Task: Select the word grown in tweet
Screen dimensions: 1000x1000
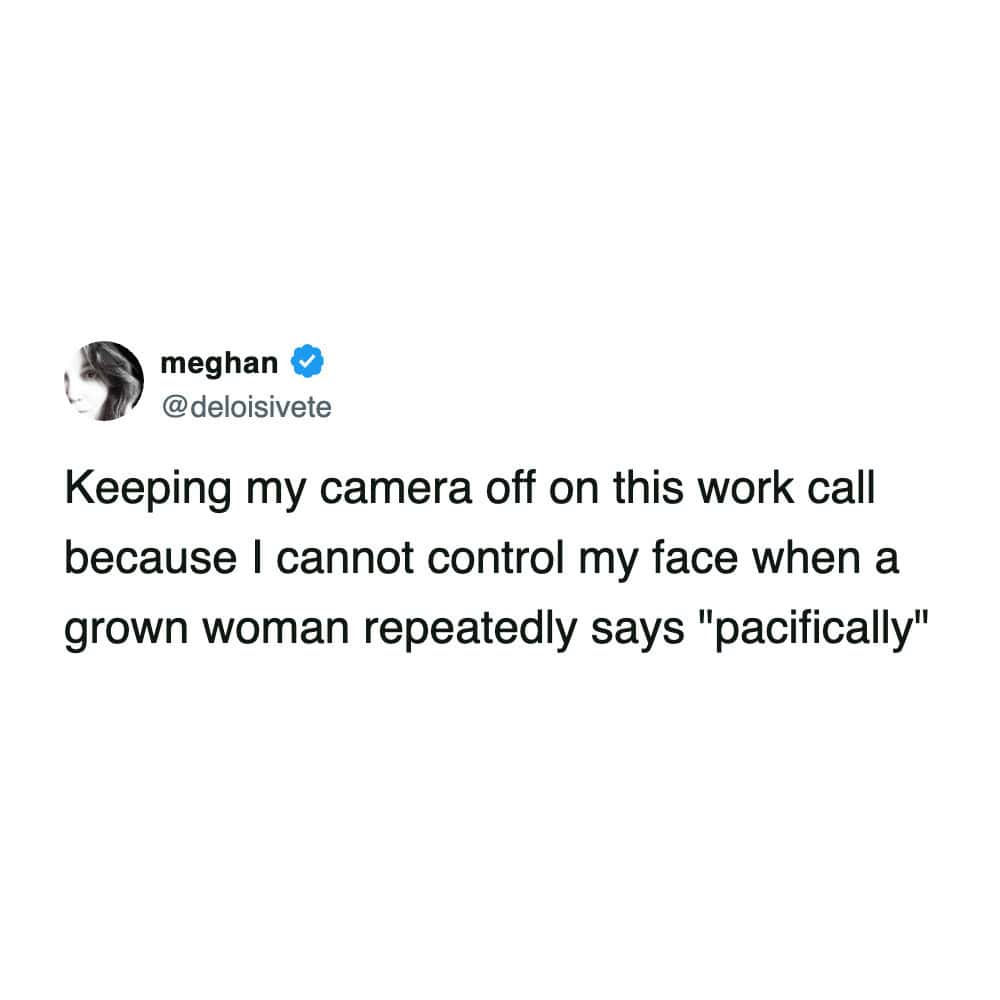Action: pyautogui.click(x=126, y=631)
